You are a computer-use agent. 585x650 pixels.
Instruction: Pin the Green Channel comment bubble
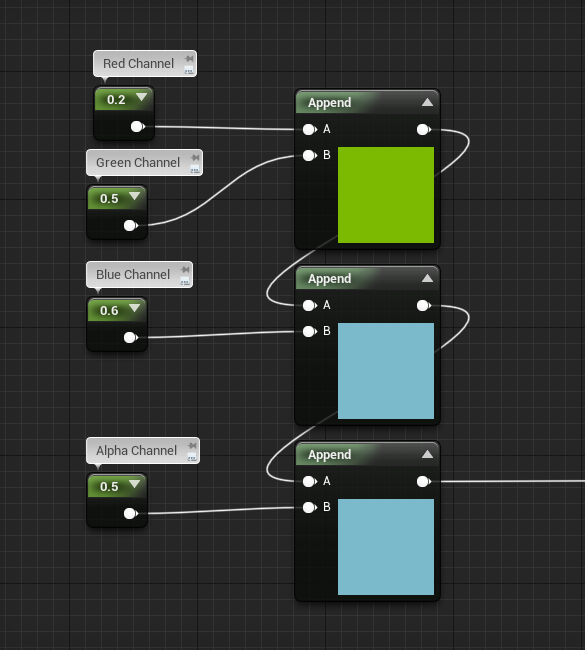[195, 157]
